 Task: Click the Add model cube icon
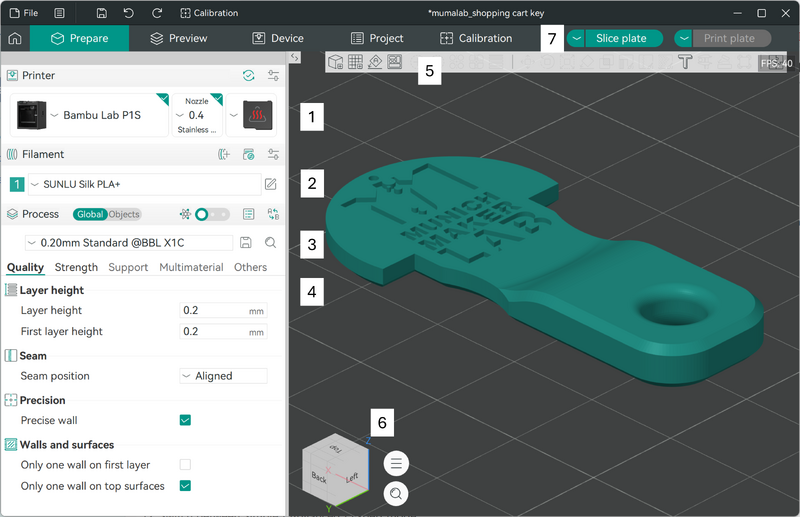coord(336,62)
